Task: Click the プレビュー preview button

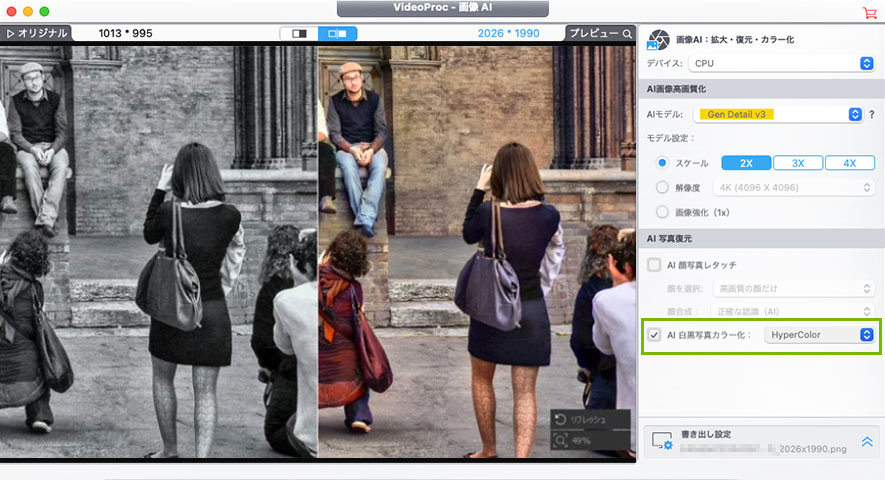Action: pyautogui.click(x=601, y=33)
